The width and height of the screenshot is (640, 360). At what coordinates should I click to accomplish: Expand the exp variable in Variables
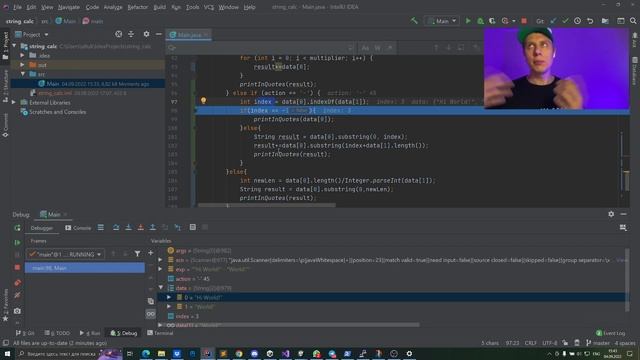click(160, 269)
